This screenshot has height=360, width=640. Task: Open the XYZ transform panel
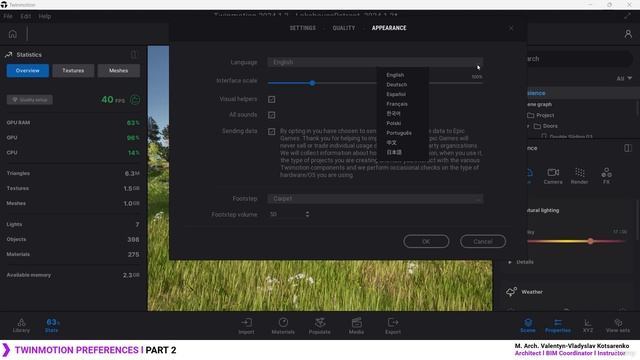(588, 326)
